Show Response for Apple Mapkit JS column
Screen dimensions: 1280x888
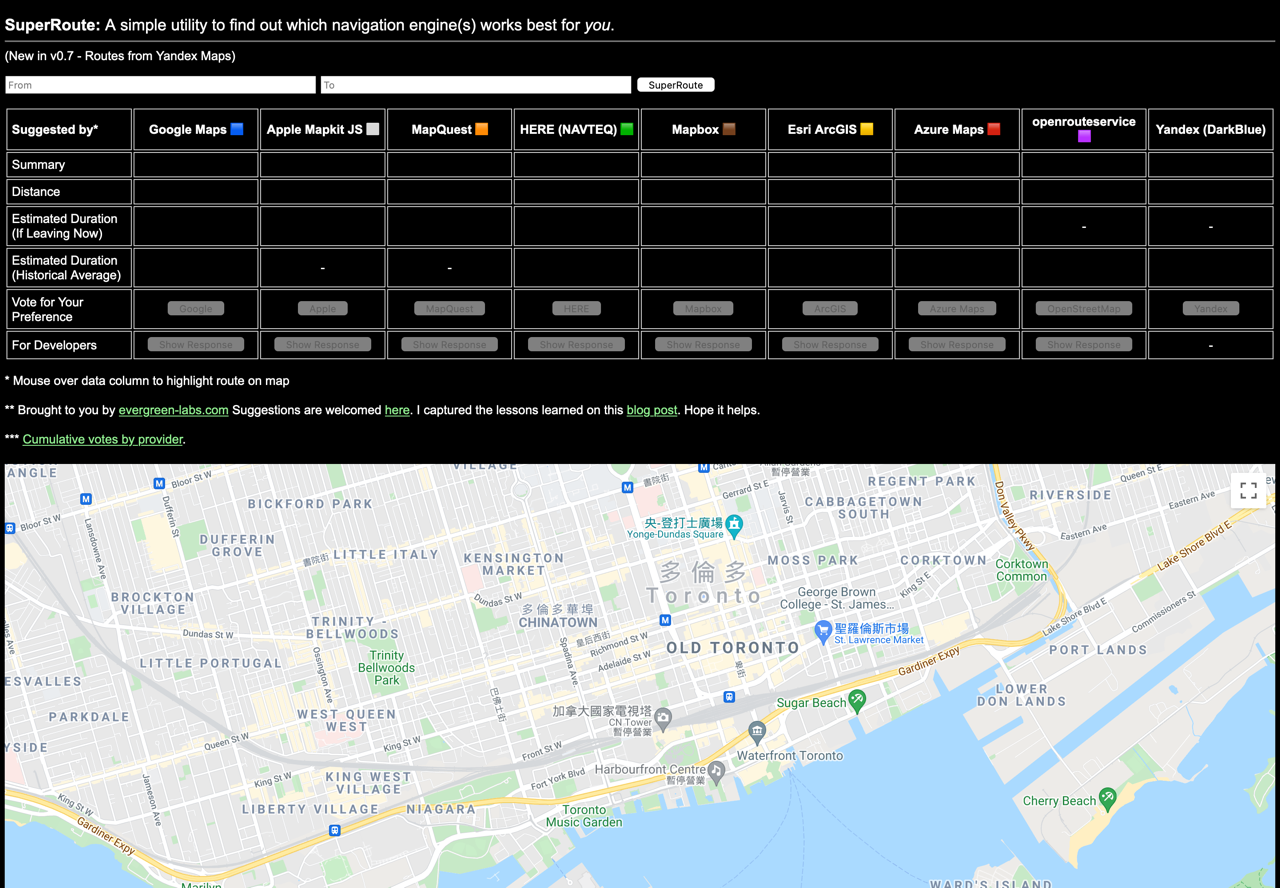[323, 345]
